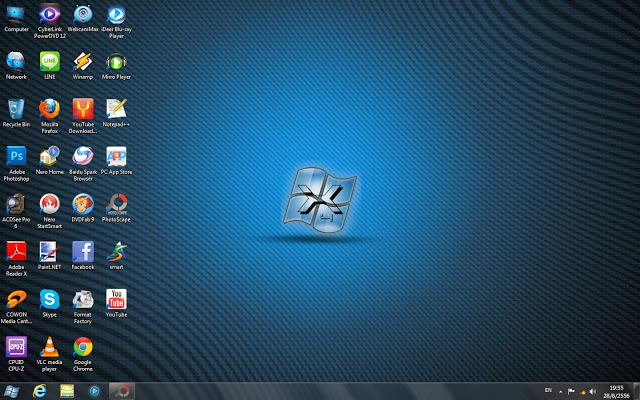The height and width of the screenshot is (400, 640).
Task: Open the volume speaker tray icon
Action: 593,391
